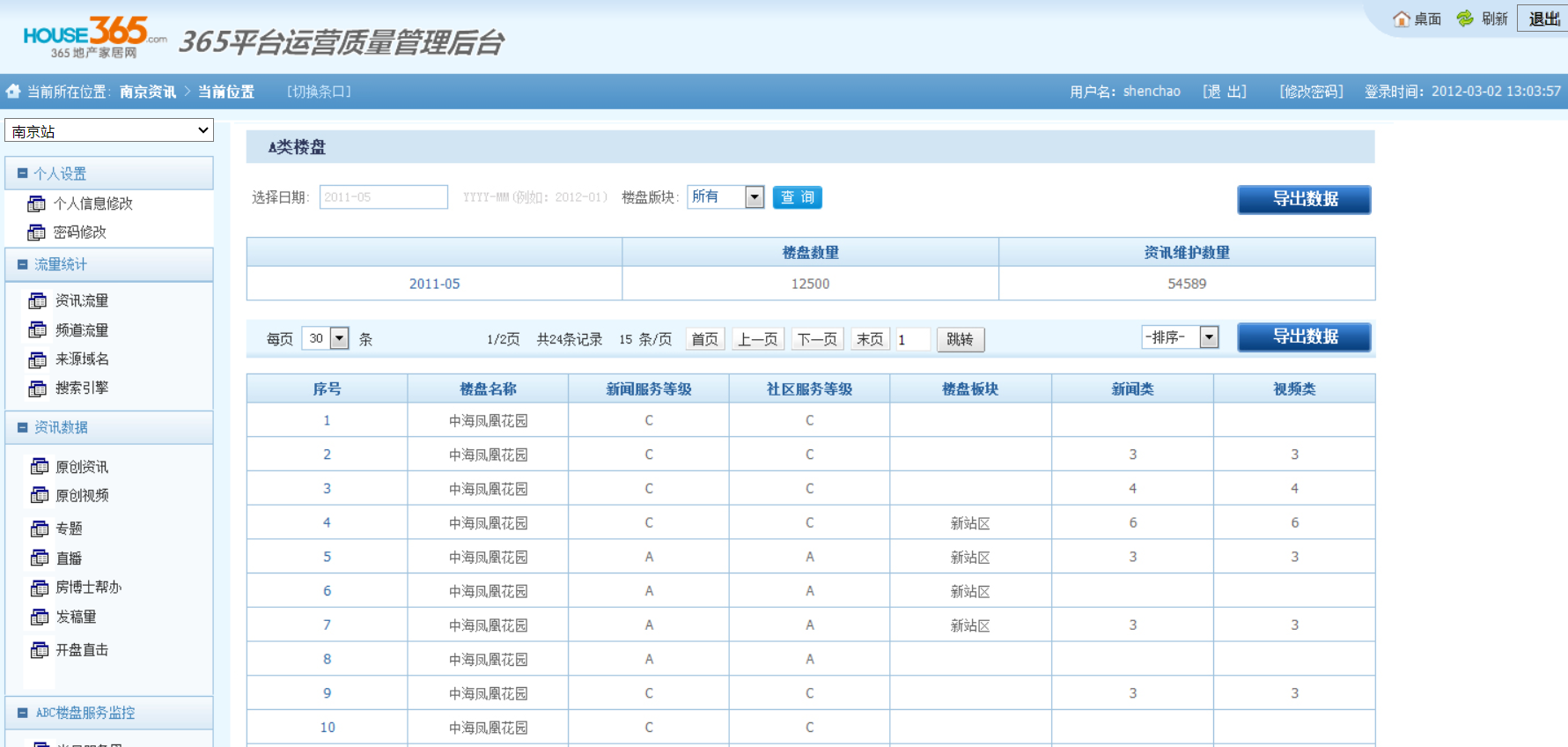Click the 2011-05 cell in the summary table

coord(434,284)
